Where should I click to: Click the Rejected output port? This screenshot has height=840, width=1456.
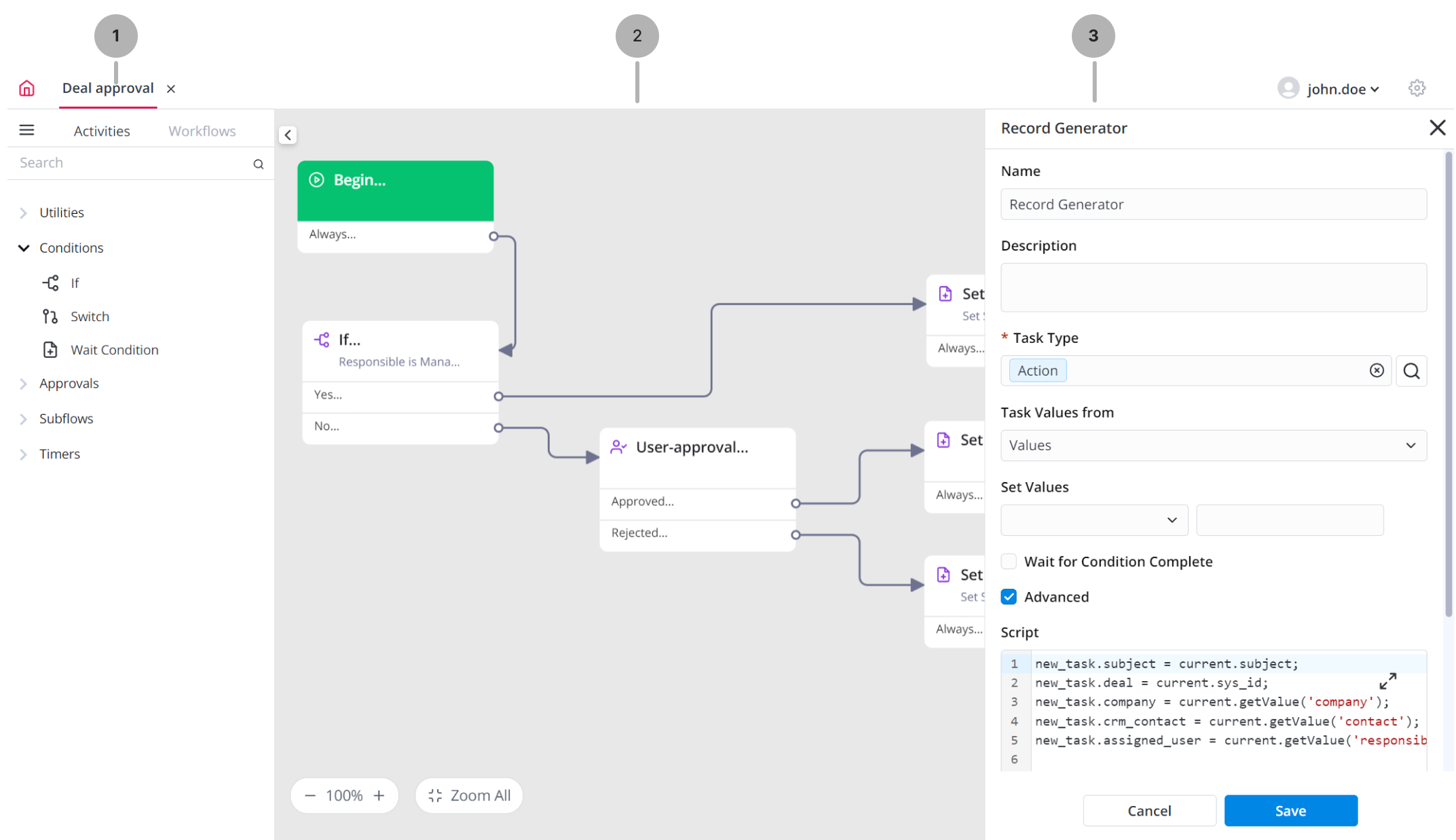tap(796, 535)
